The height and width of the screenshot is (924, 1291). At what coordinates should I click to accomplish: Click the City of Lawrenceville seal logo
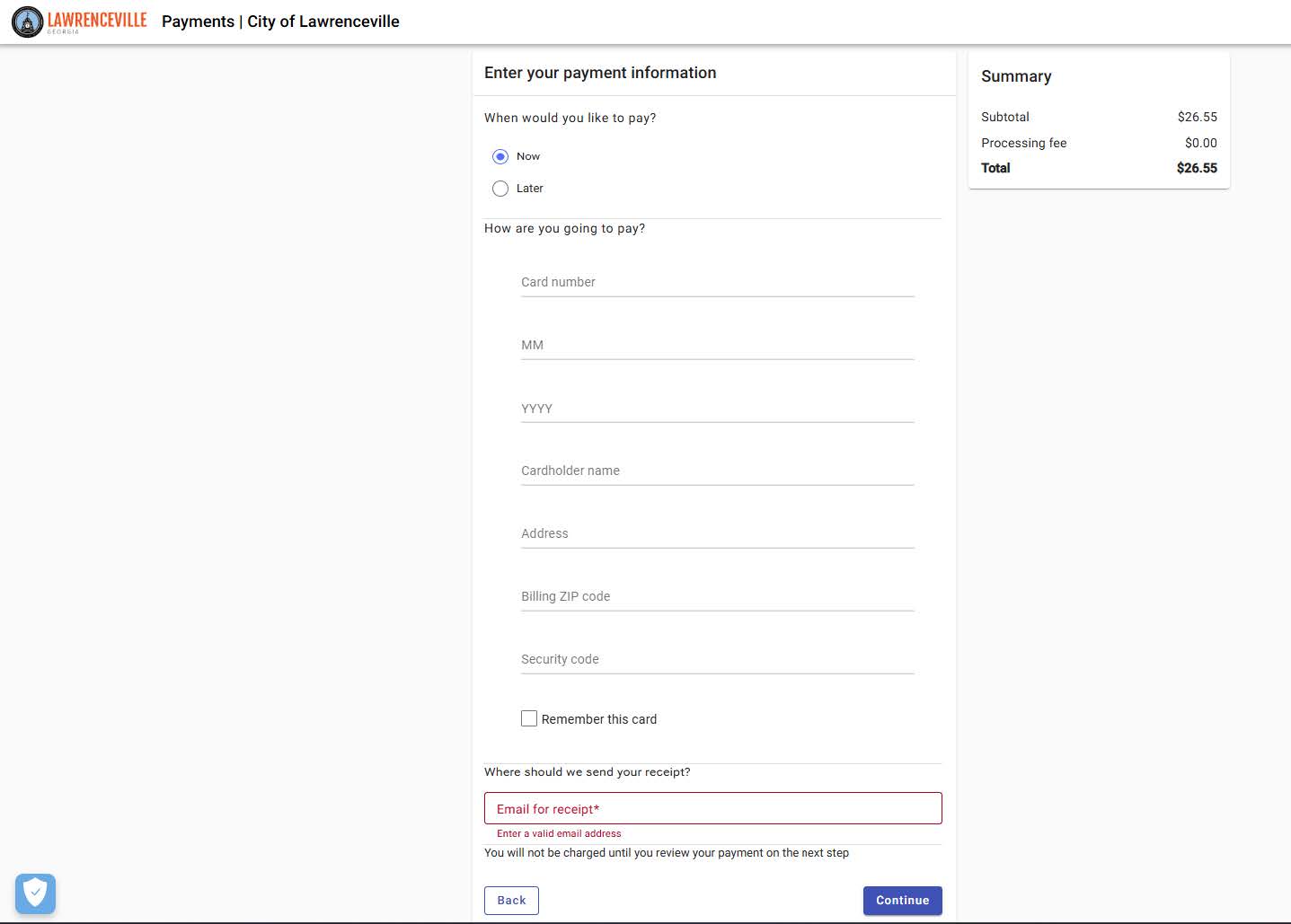[27, 22]
